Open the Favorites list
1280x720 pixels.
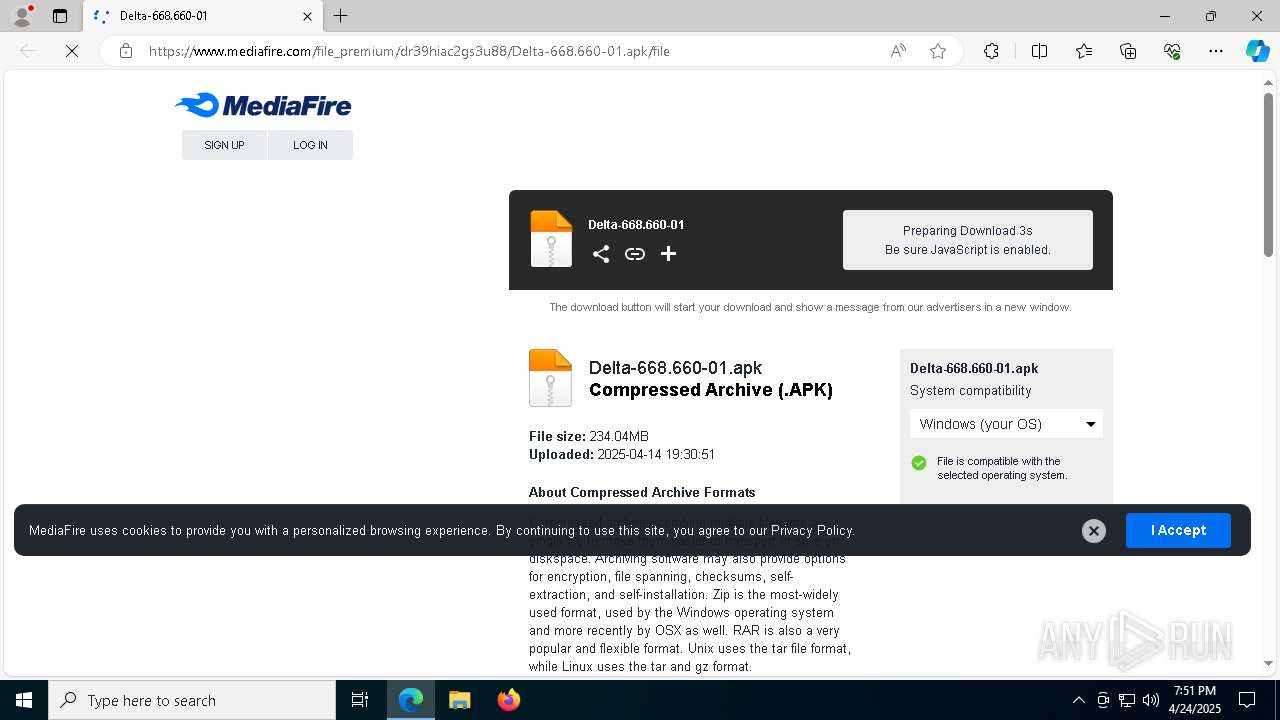pyautogui.click(x=1084, y=51)
